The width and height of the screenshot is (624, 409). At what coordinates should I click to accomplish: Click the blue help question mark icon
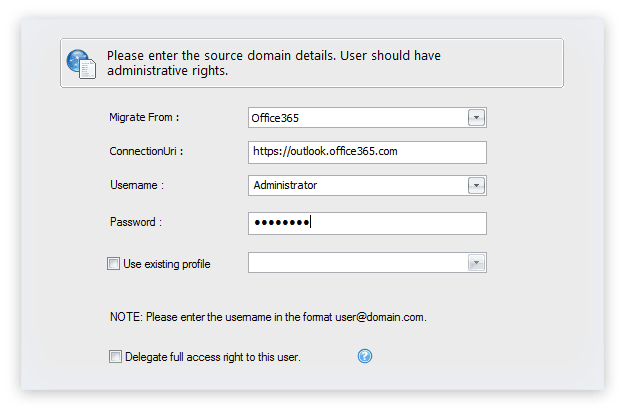click(365, 356)
